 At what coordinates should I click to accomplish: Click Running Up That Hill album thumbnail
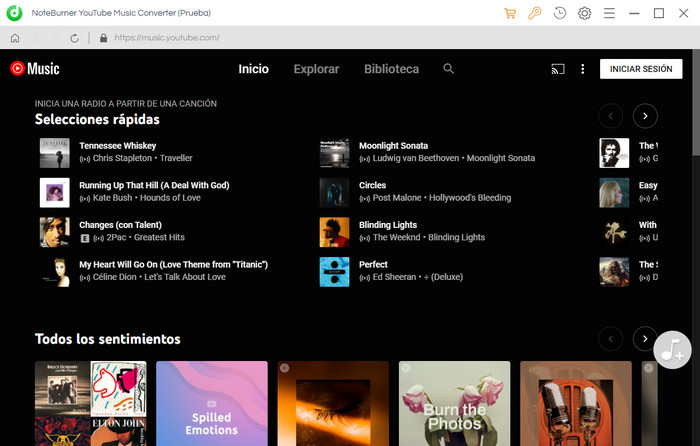54,192
